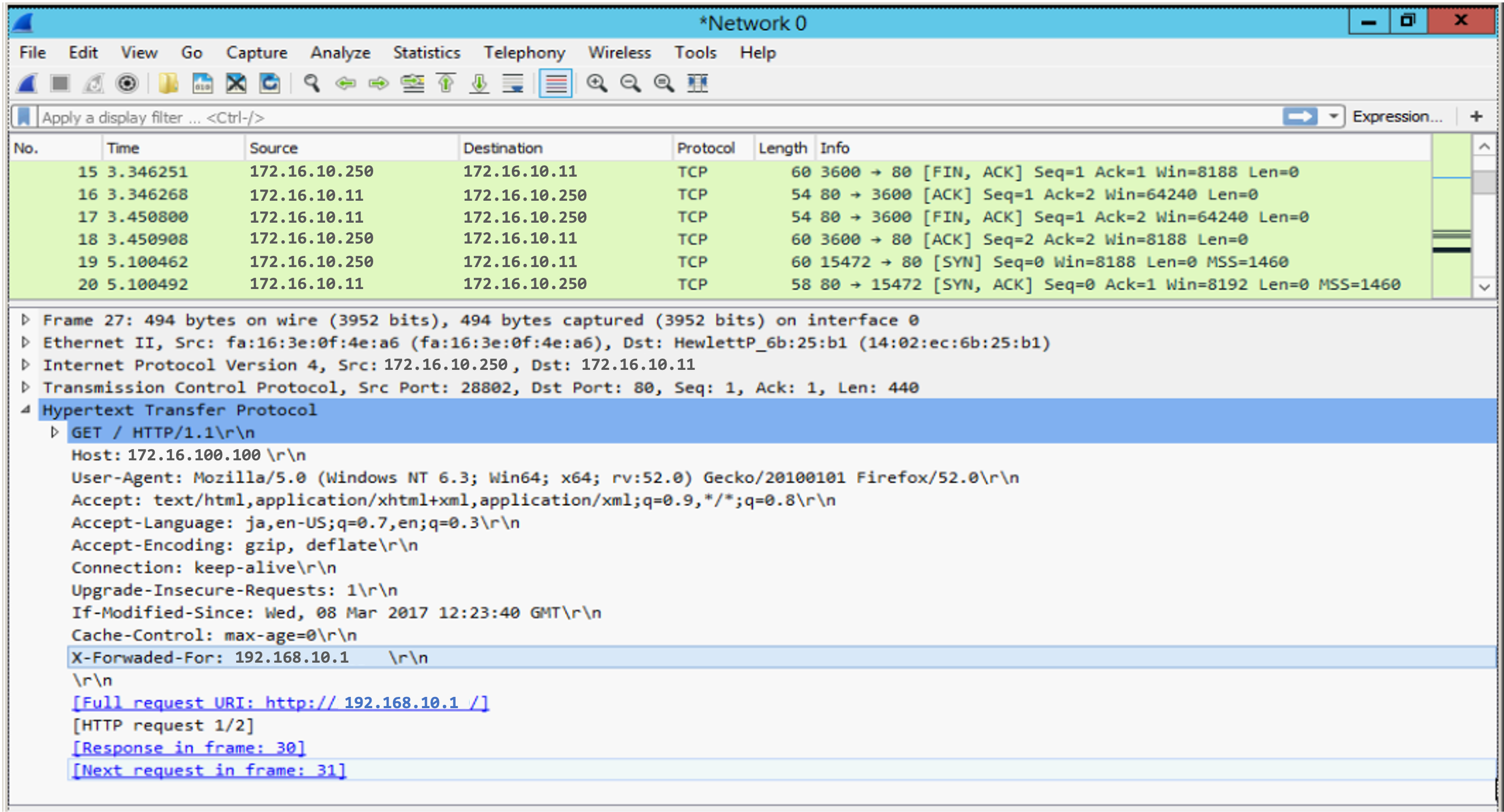Collapse the Hypertext Transfer Protocol section
Viewport: 1504px width, 812px height.
[x=25, y=410]
